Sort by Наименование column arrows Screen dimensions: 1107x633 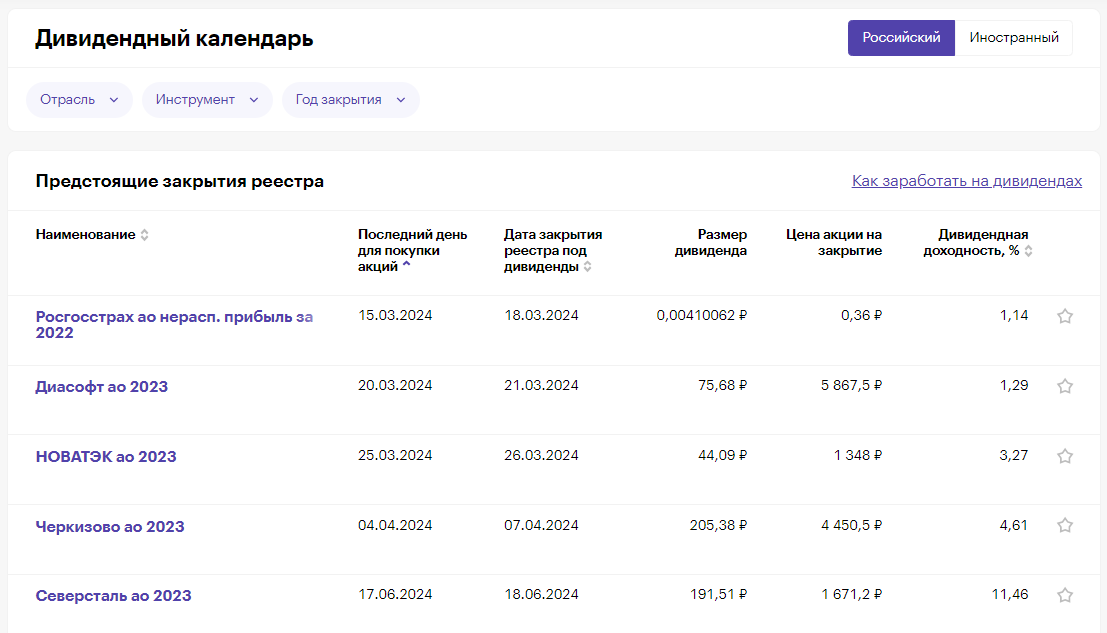click(145, 235)
